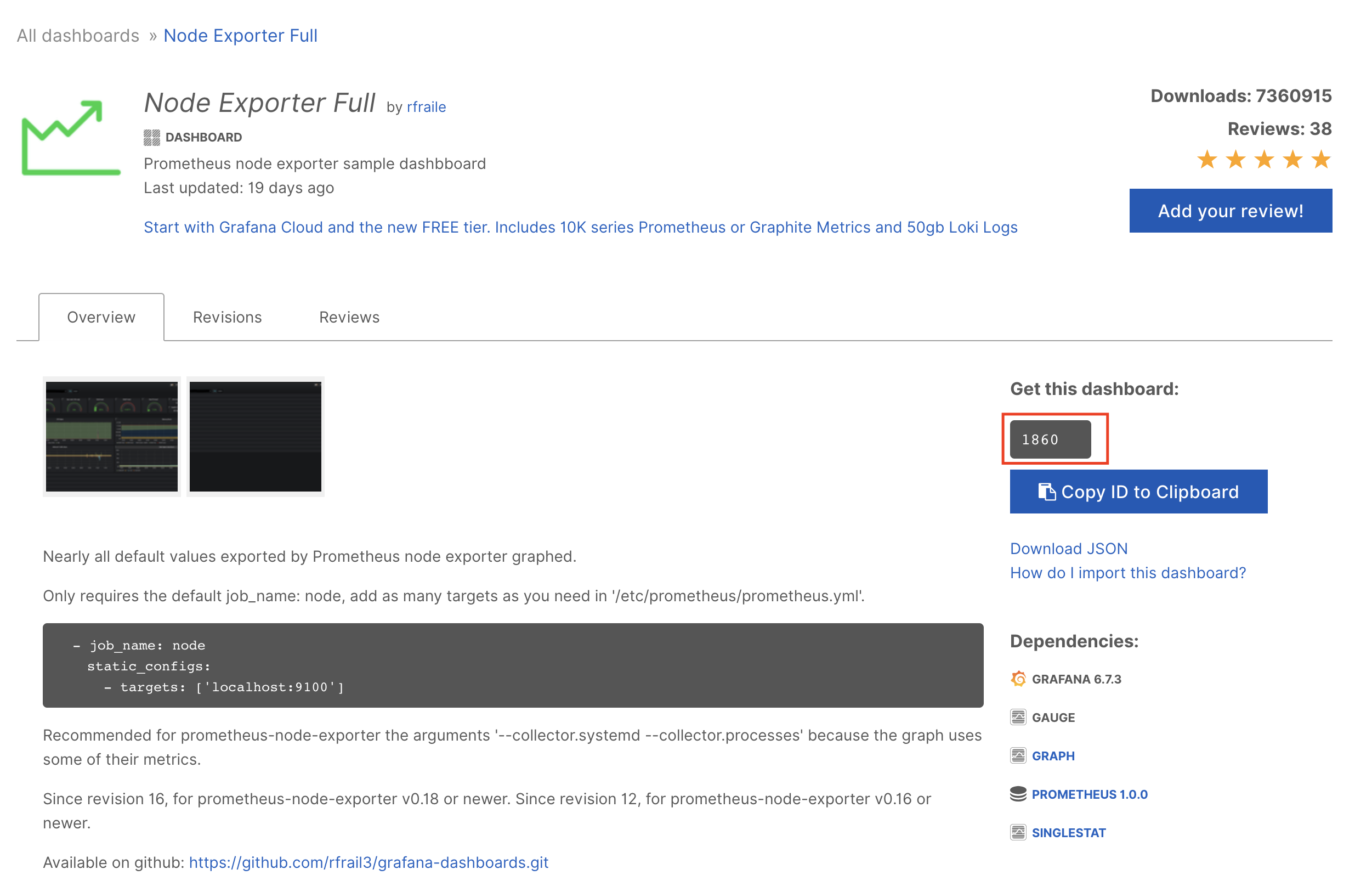
Task: Click the Grafana flame icon in Dependencies
Action: point(1018,679)
